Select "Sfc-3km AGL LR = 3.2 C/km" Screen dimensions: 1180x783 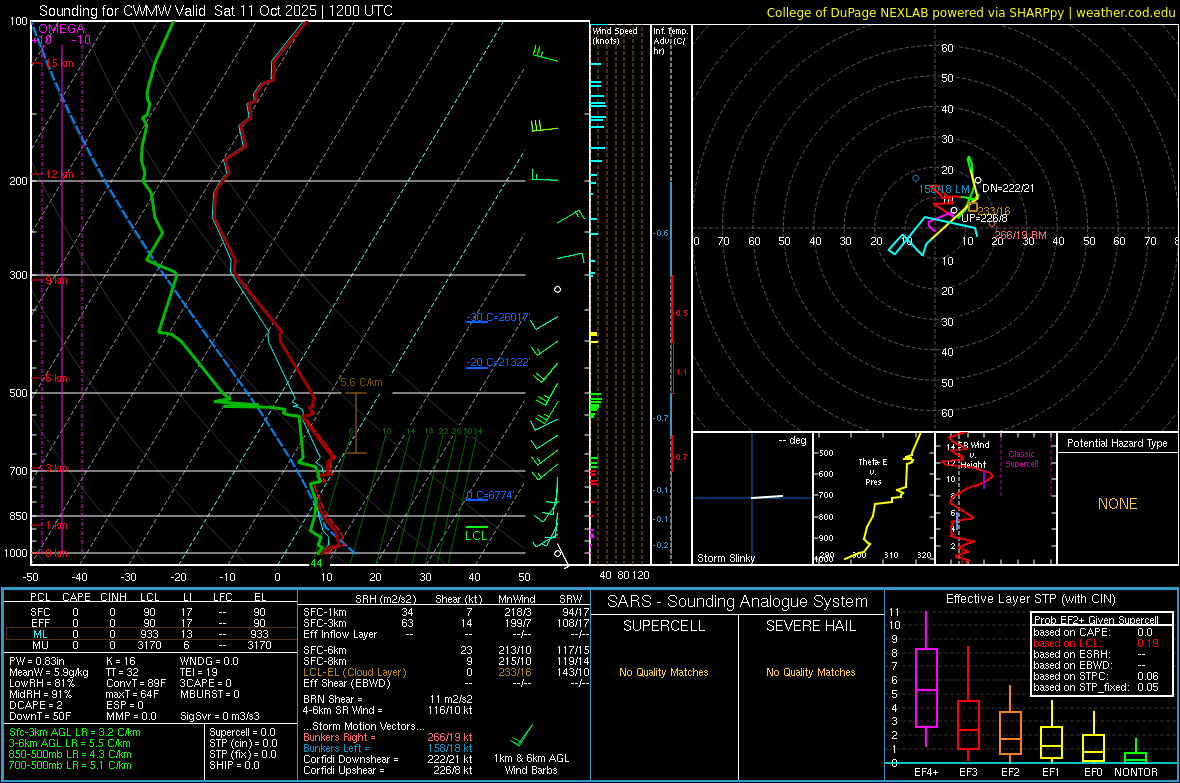pyautogui.click(x=75, y=732)
